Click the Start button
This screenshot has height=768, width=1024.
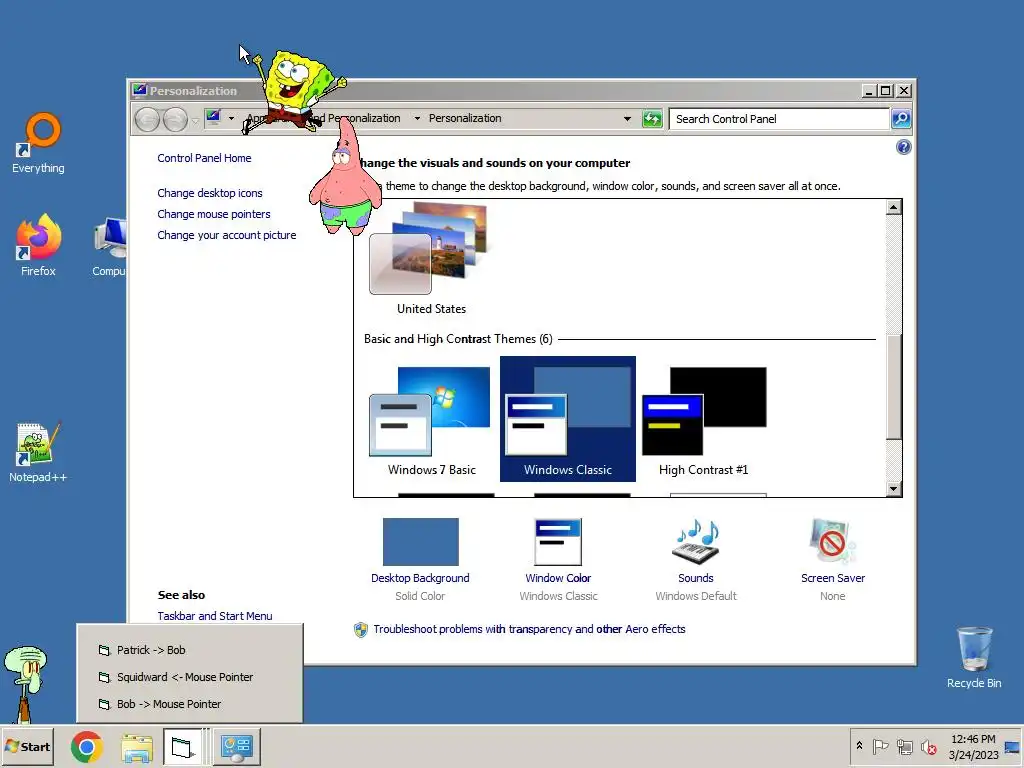click(27, 746)
